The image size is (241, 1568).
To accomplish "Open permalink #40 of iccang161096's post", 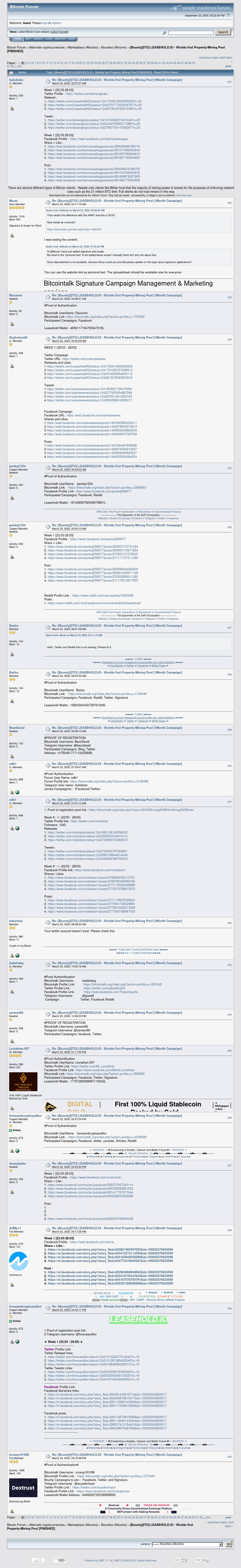I will (x=229, y=1457).
